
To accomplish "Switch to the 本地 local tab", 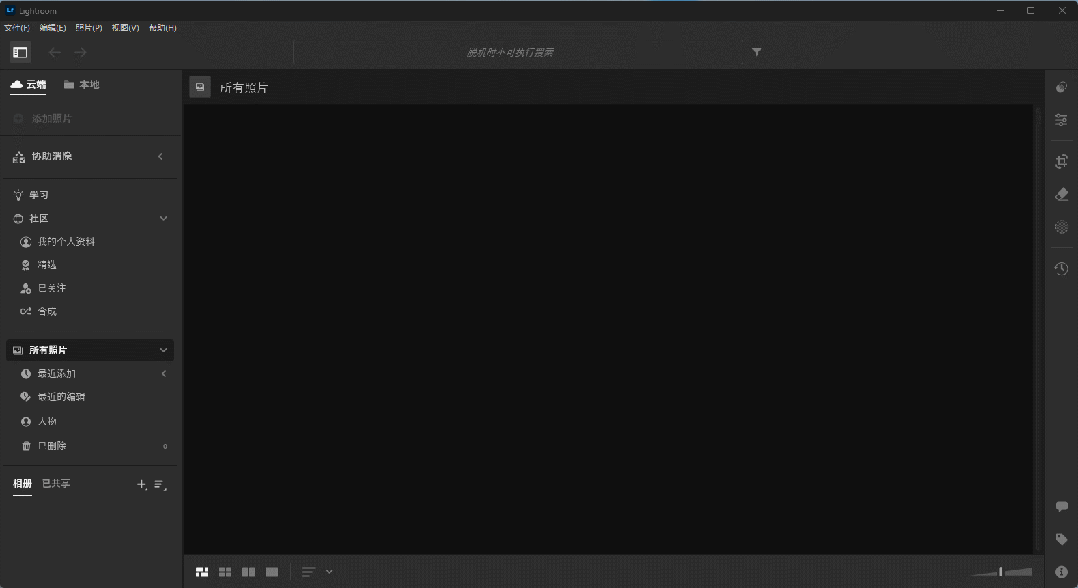I will pyautogui.click(x=82, y=85).
